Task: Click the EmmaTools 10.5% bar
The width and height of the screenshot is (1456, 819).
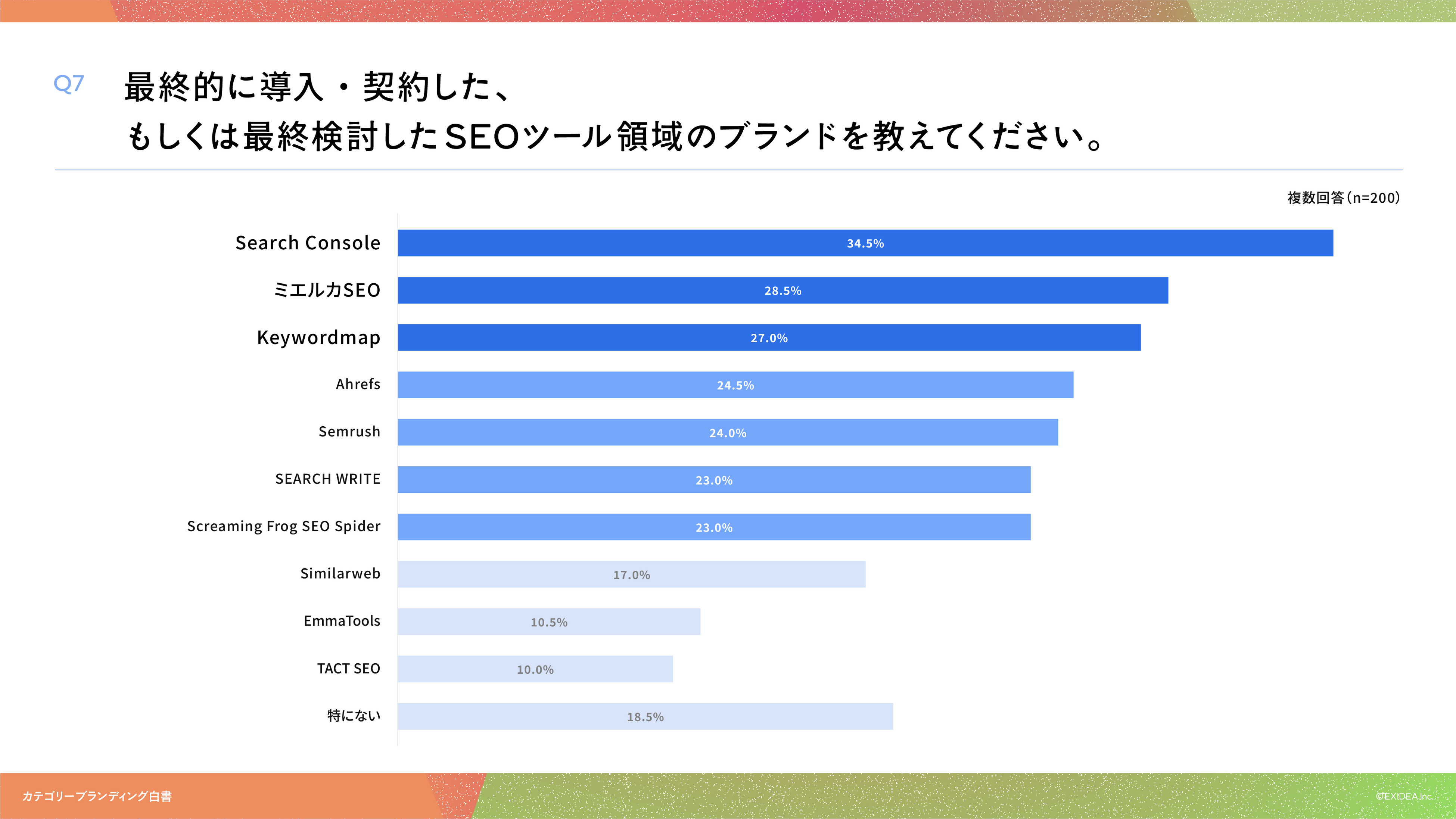Action: [x=548, y=622]
